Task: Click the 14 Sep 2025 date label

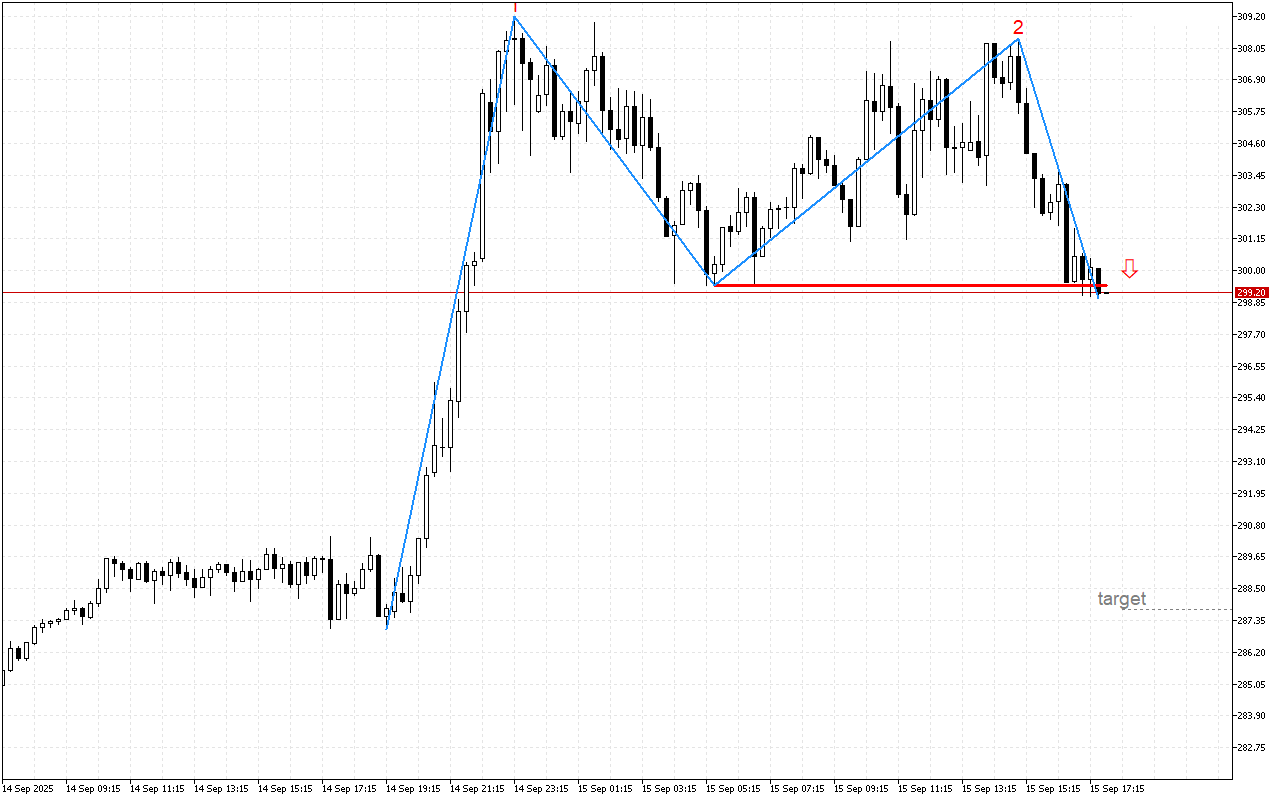Action: click(x=31, y=788)
